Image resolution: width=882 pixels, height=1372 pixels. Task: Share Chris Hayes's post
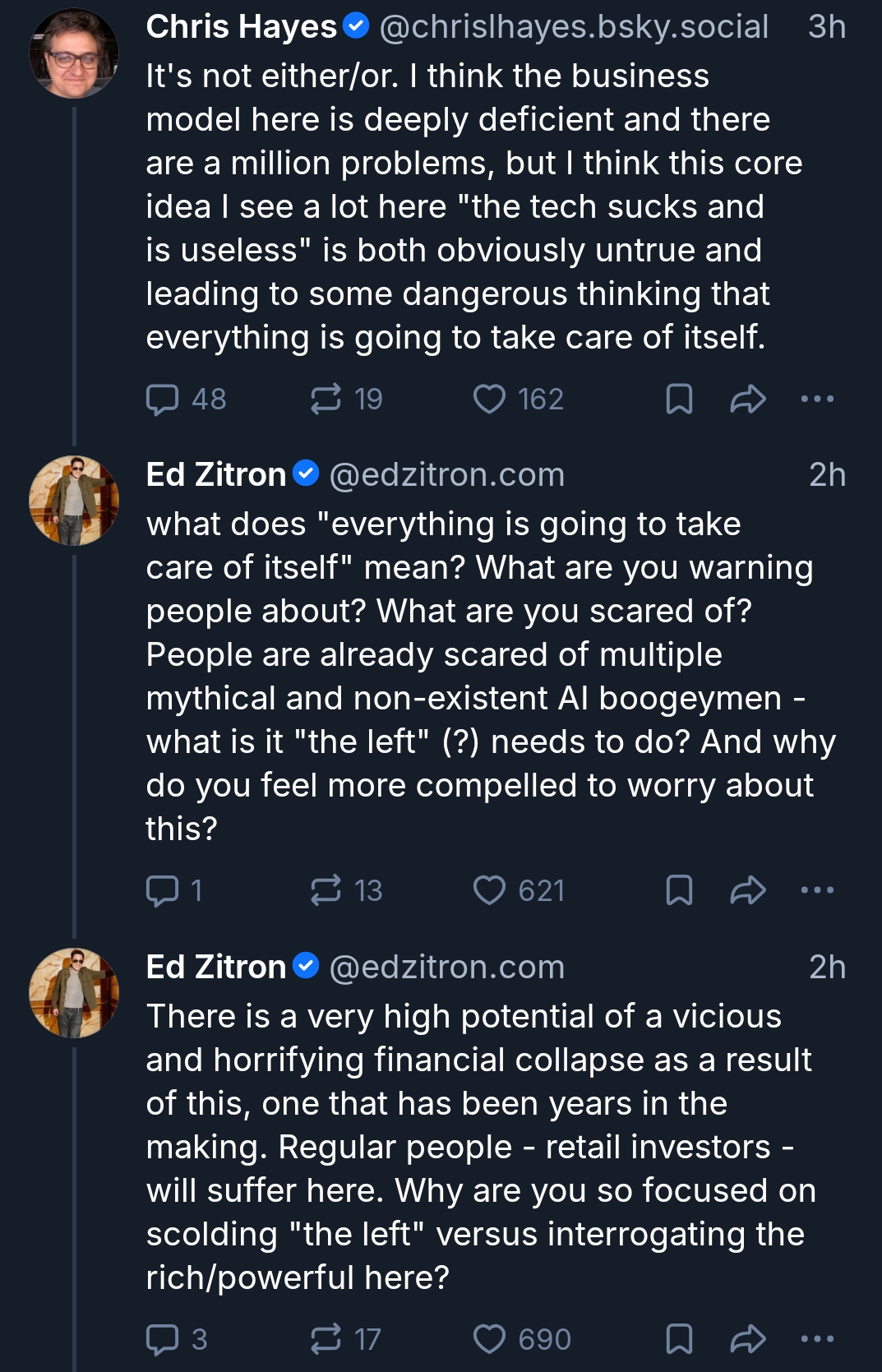tap(748, 400)
